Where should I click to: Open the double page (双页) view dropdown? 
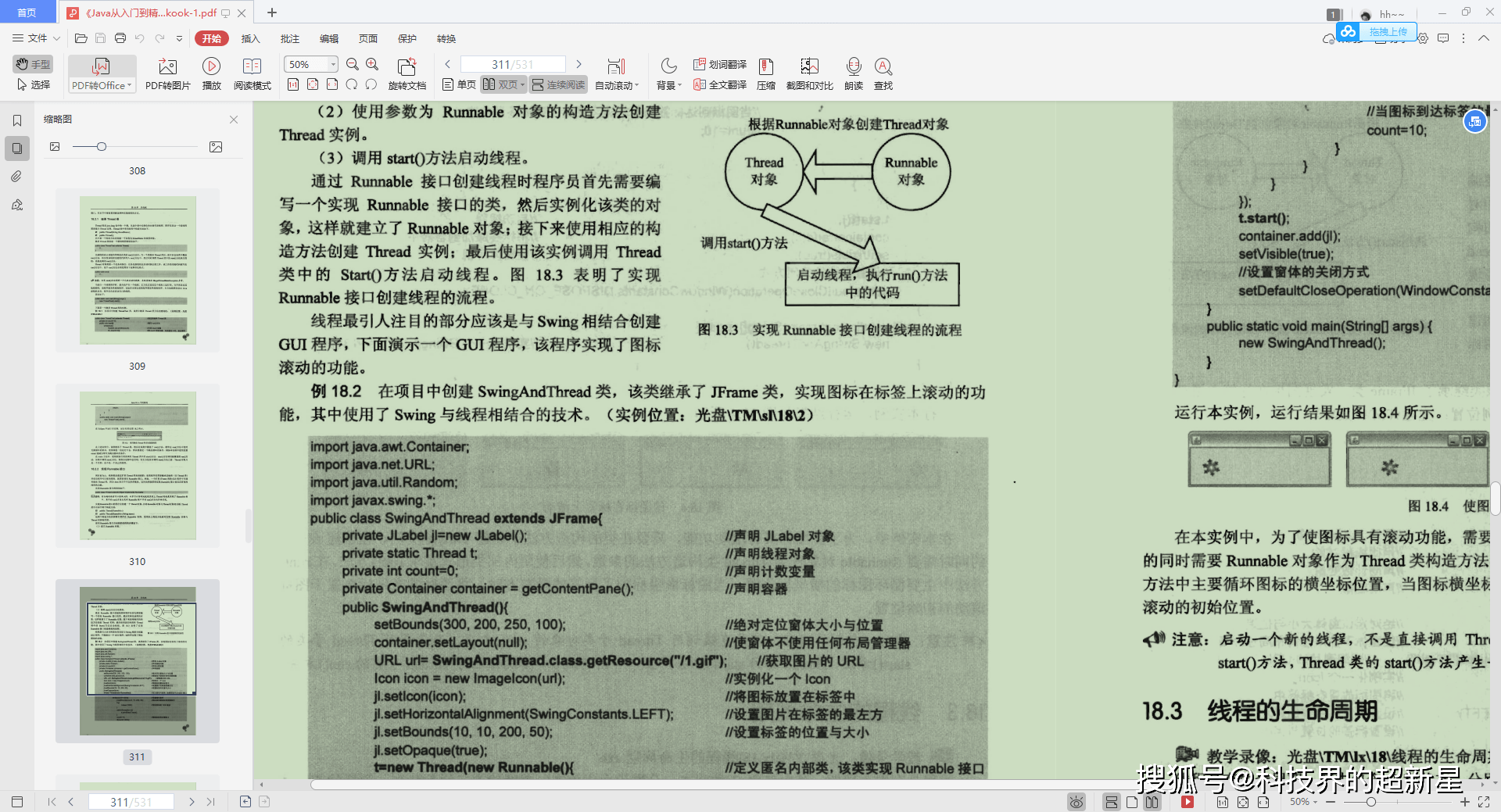pyautogui.click(x=503, y=84)
